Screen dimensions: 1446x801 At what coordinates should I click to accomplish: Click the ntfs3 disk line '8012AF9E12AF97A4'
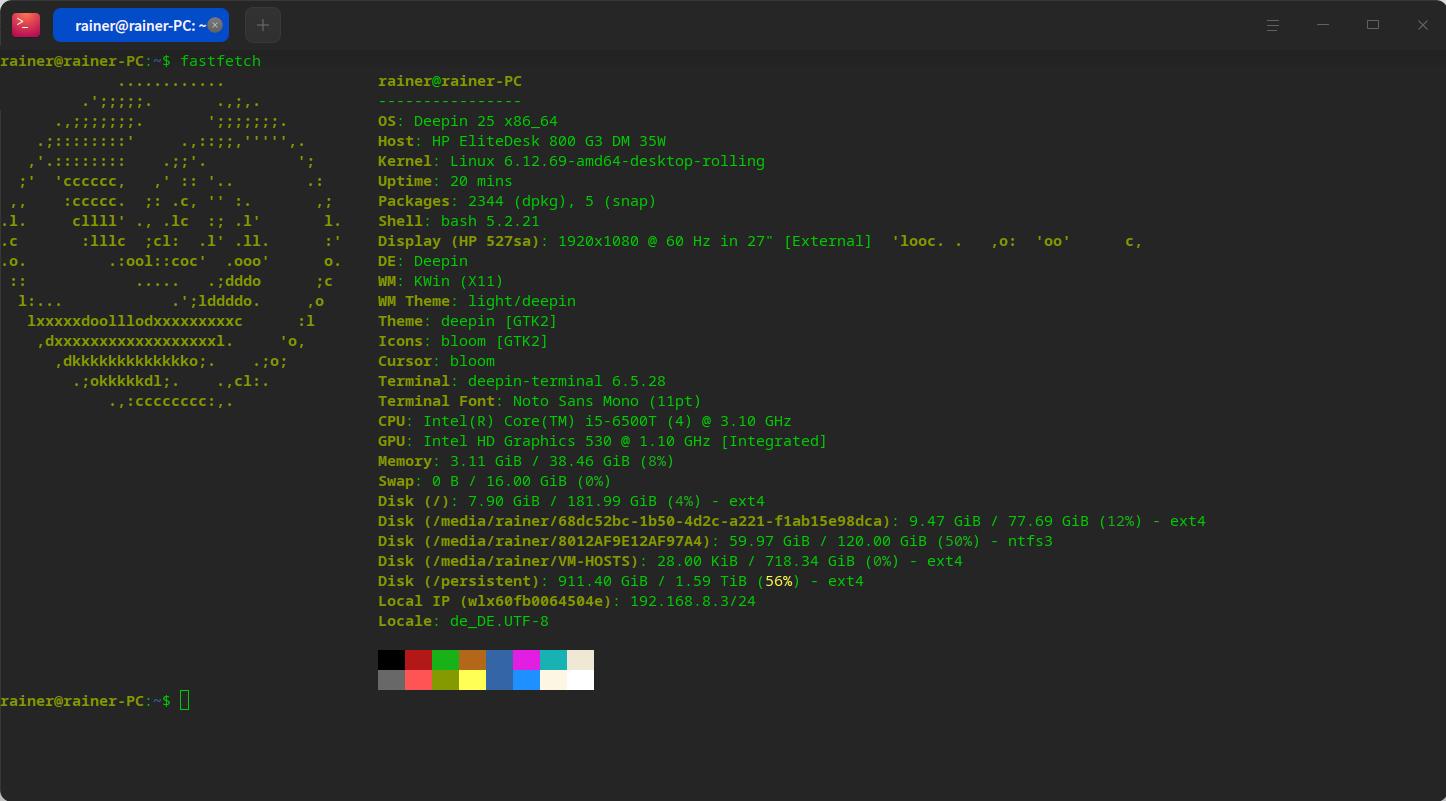pos(715,541)
